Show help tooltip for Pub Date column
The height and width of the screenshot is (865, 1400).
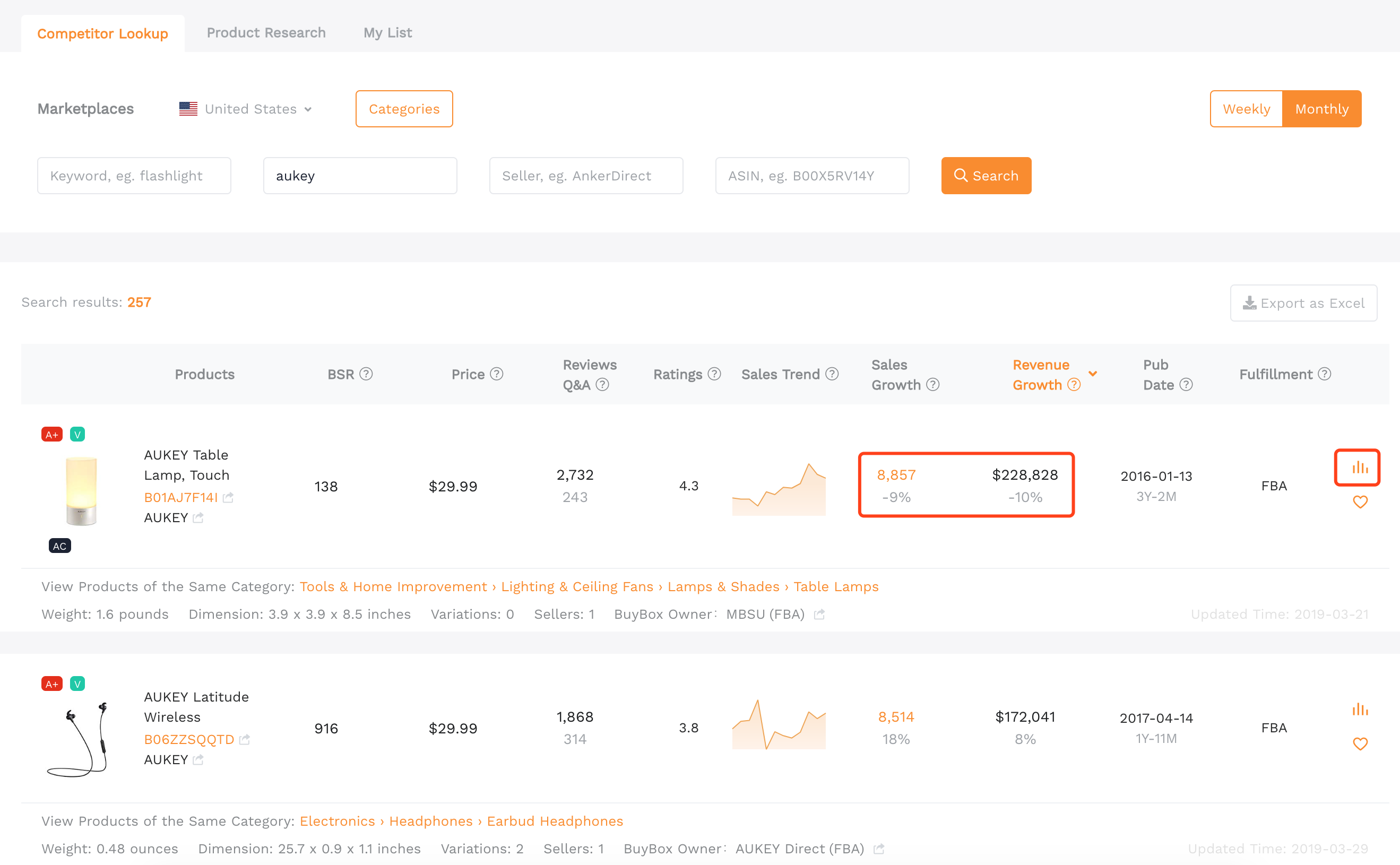pos(1186,384)
